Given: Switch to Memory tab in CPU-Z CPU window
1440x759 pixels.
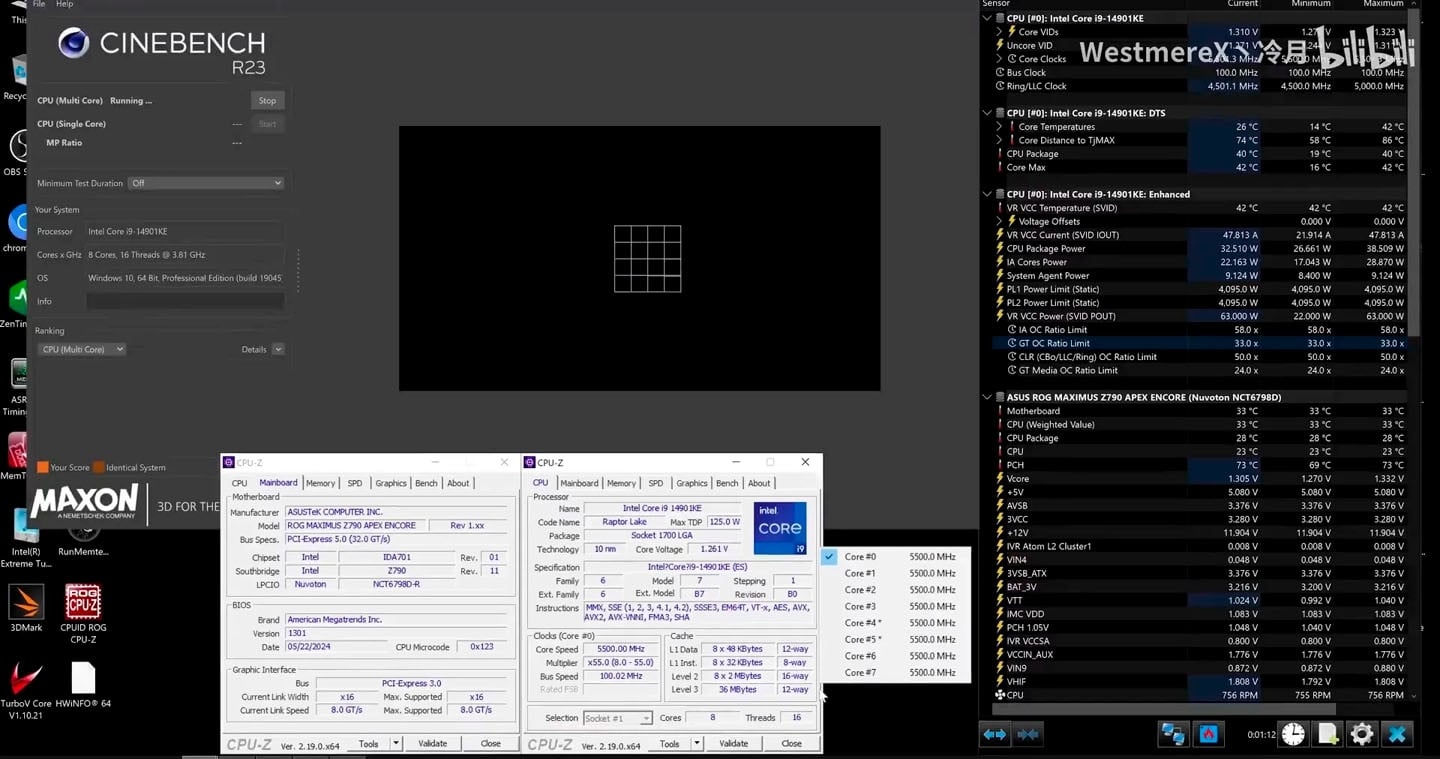Looking at the screenshot, I should [621, 483].
